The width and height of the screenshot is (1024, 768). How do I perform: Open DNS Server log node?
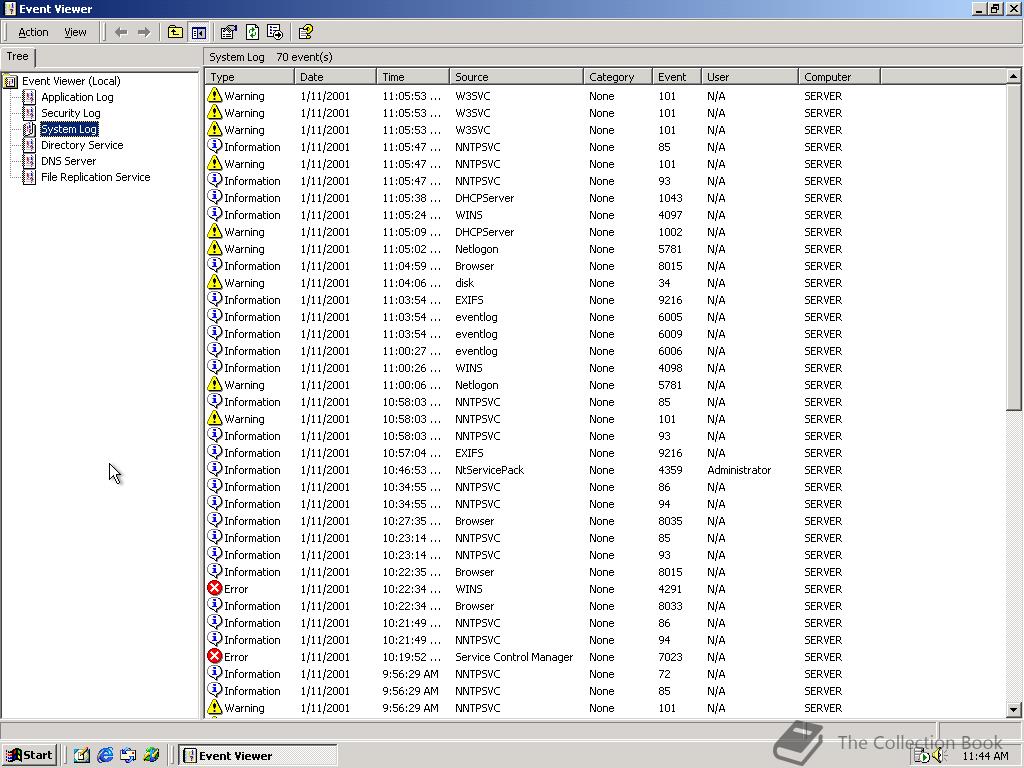coord(69,161)
